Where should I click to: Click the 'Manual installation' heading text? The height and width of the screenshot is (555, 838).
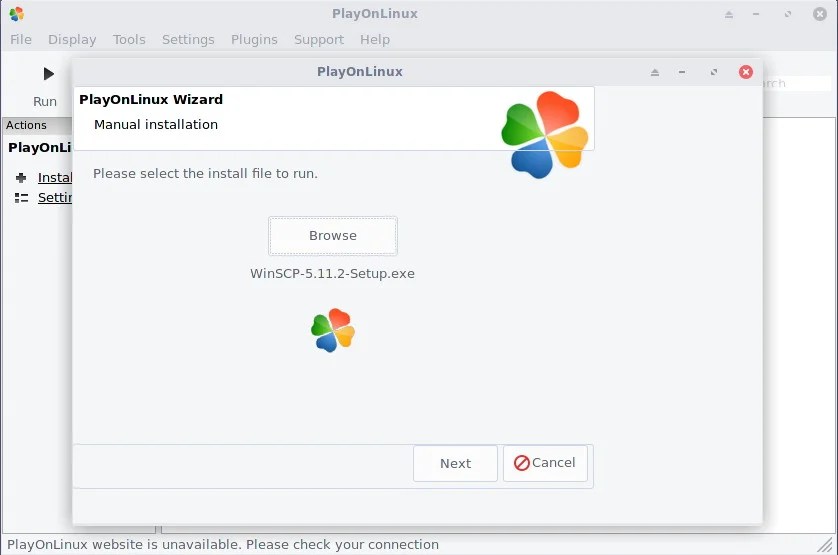(156, 125)
